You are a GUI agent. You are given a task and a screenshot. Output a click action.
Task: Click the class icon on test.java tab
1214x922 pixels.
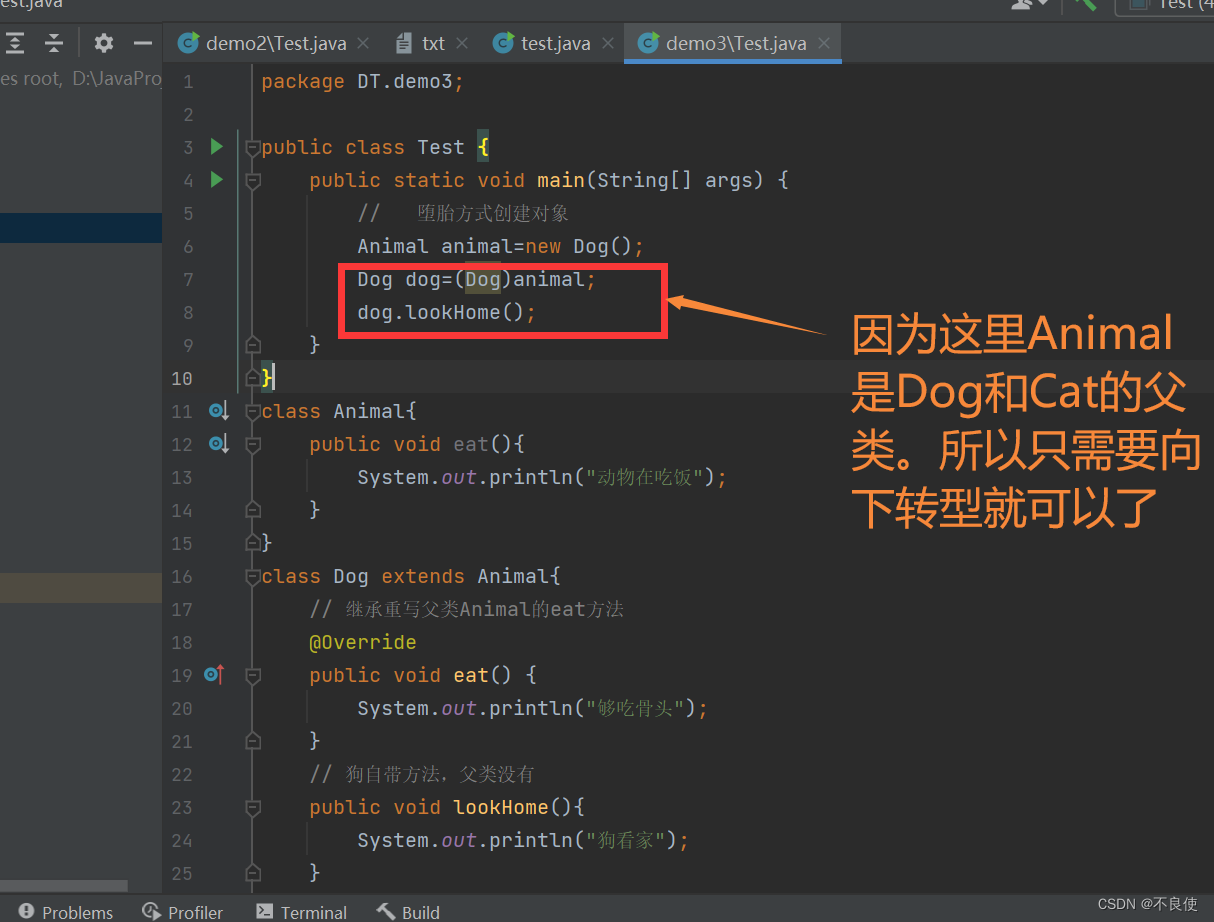[x=503, y=43]
